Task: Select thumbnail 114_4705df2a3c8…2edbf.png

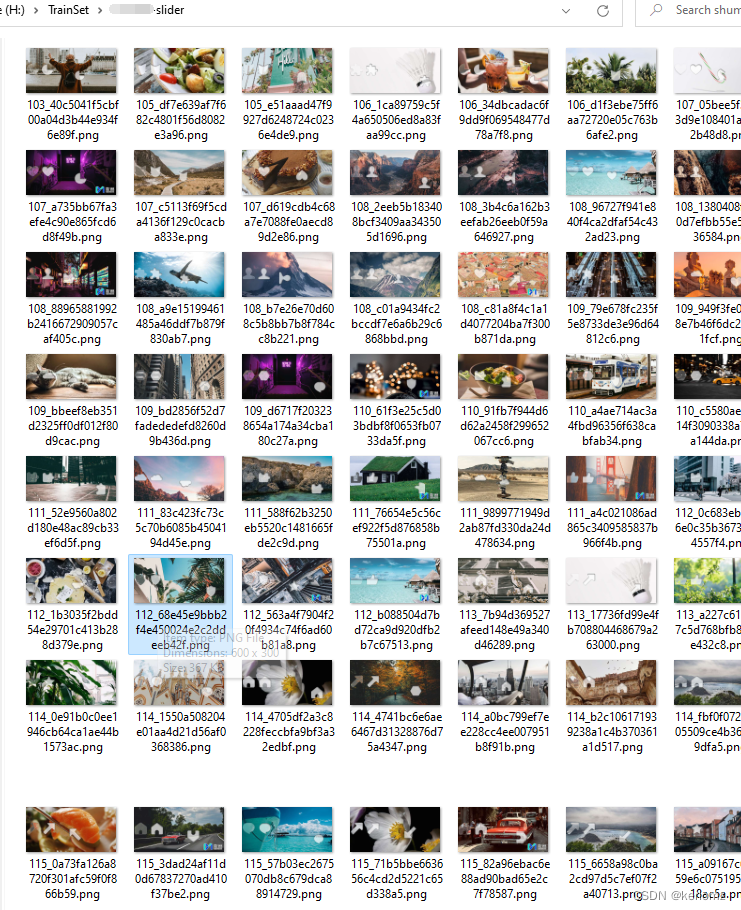Action: (287, 682)
